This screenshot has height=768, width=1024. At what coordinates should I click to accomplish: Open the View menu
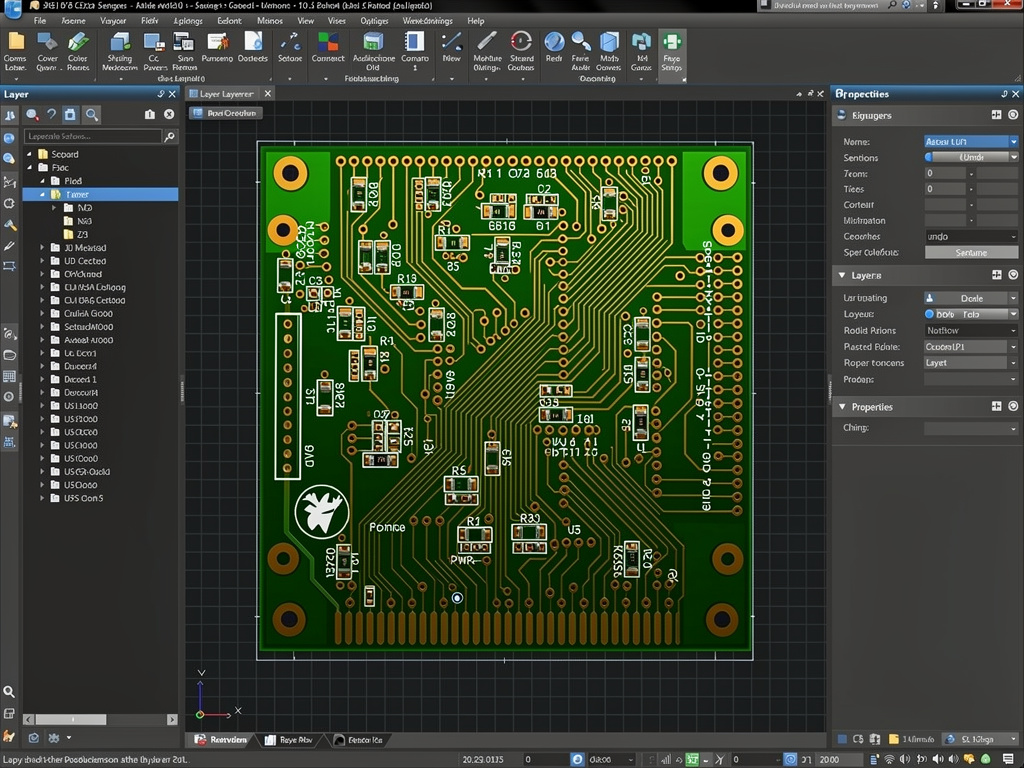(x=305, y=20)
